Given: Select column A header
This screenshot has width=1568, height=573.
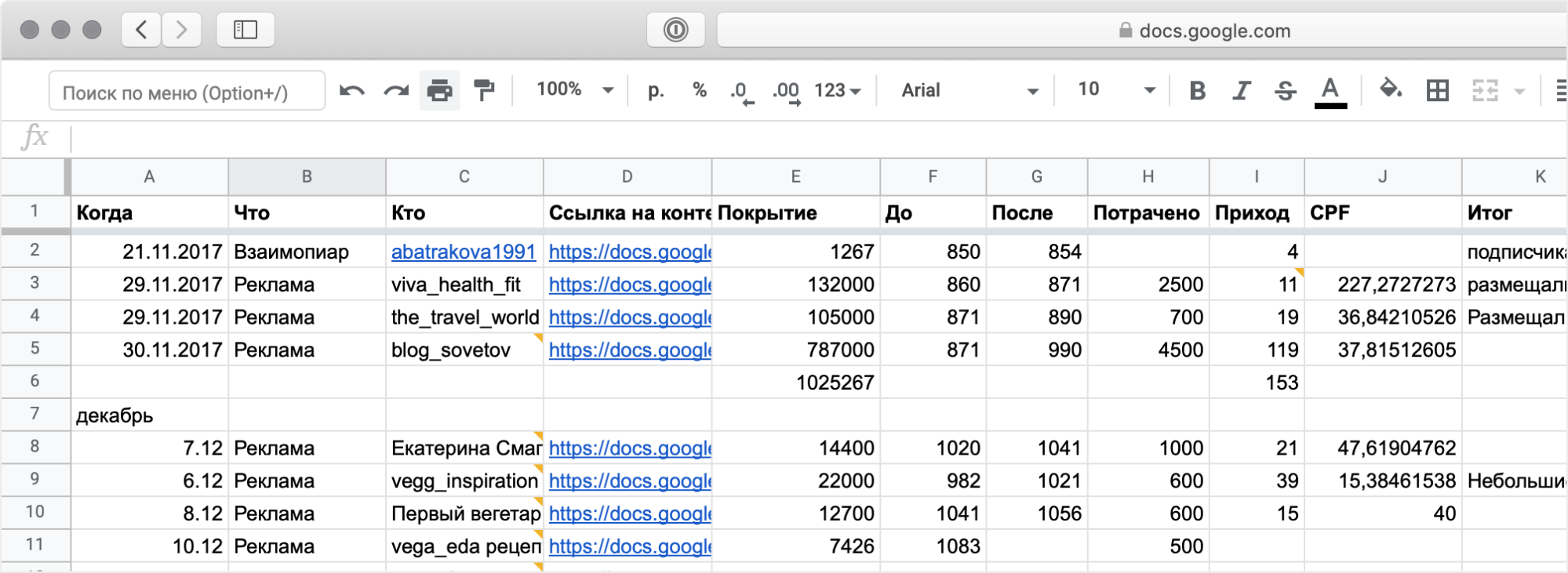Looking at the screenshot, I should (149, 177).
